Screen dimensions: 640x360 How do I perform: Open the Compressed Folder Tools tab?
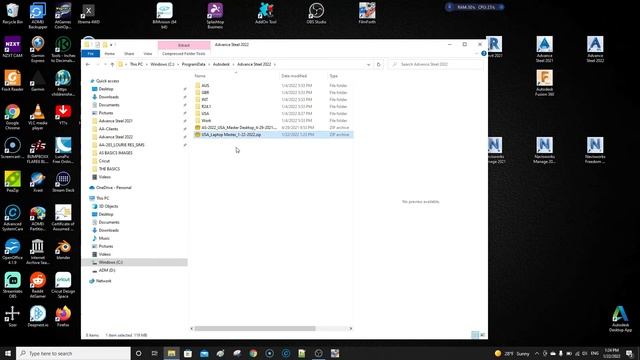coord(184,53)
